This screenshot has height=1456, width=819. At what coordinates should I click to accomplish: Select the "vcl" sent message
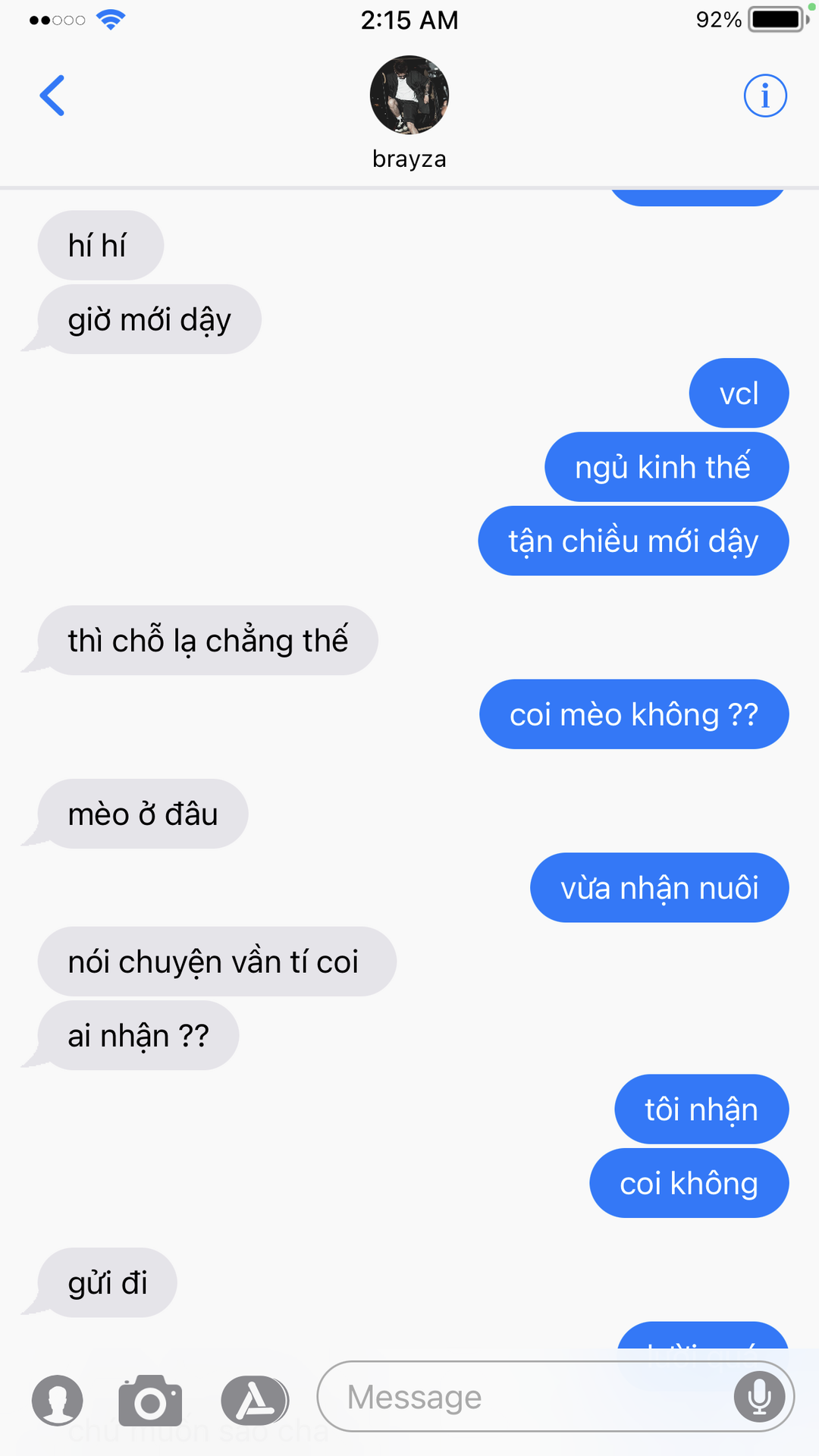pos(739,394)
